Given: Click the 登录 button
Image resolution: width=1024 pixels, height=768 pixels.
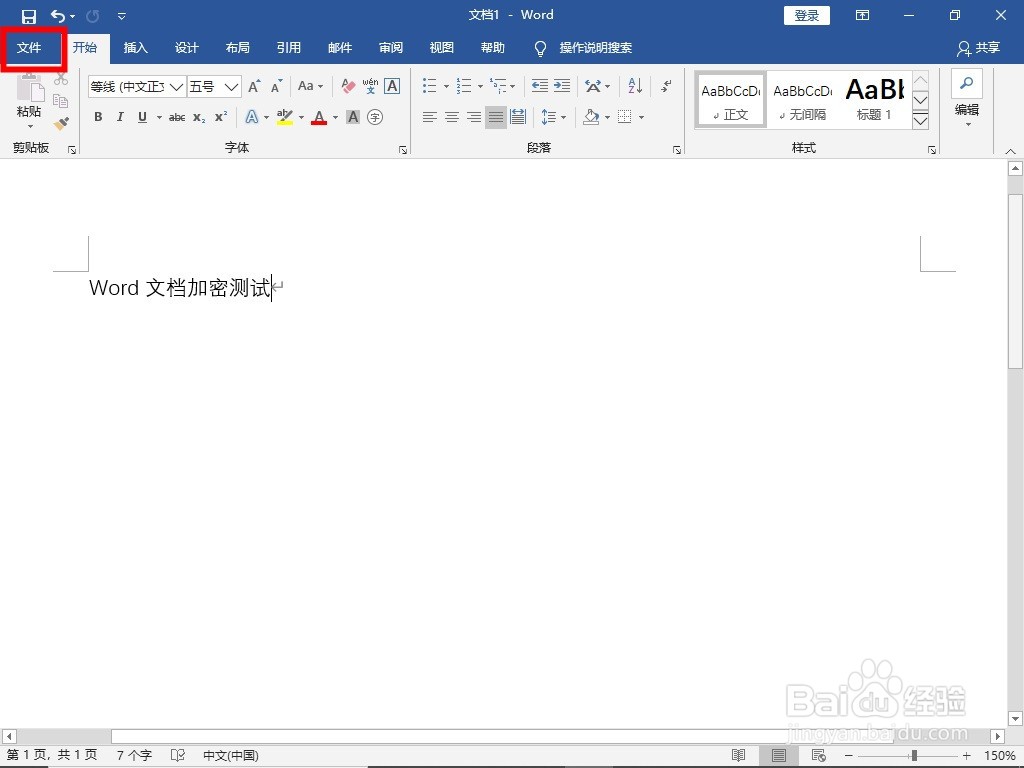Looking at the screenshot, I should click(x=806, y=15).
